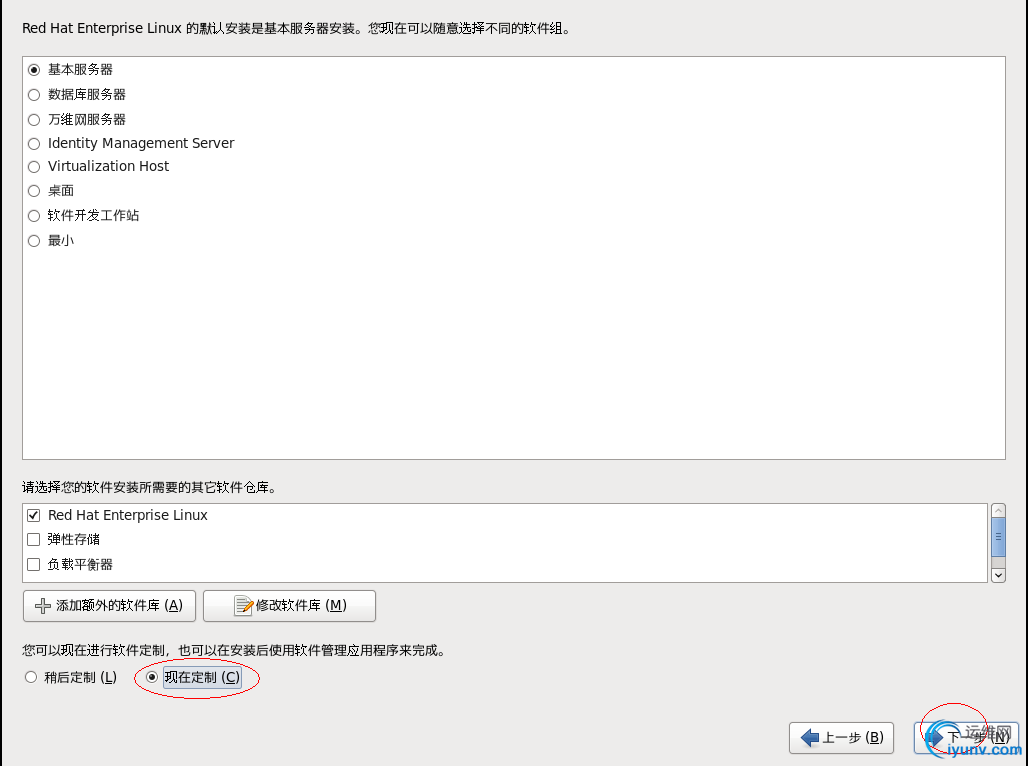Choose the Virtualization Host option
Image resolution: width=1028 pixels, height=766 pixels.
tap(34, 167)
